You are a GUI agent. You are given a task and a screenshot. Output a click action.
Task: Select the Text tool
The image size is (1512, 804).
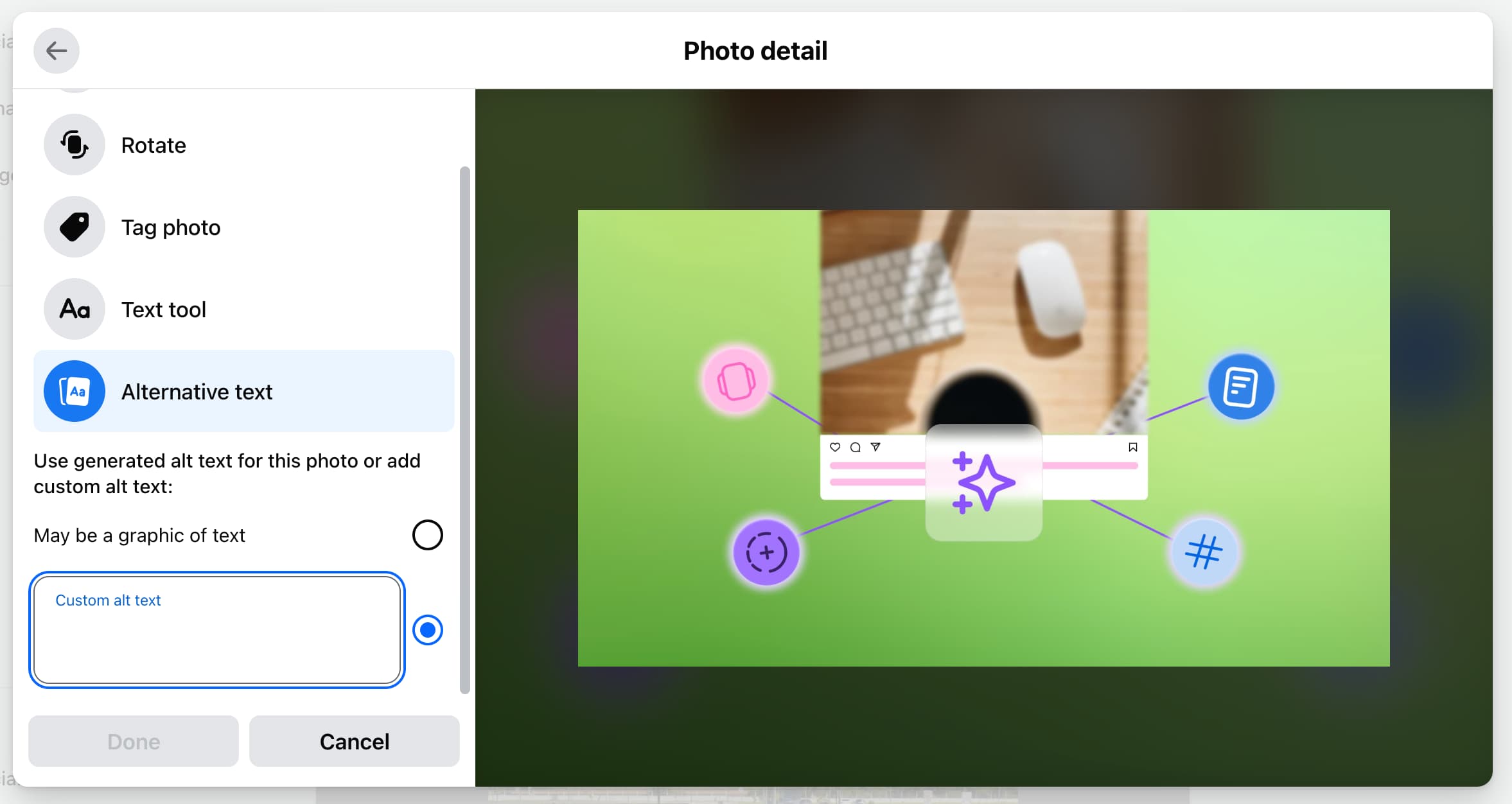pyautogui.click(x=164, y=309)
